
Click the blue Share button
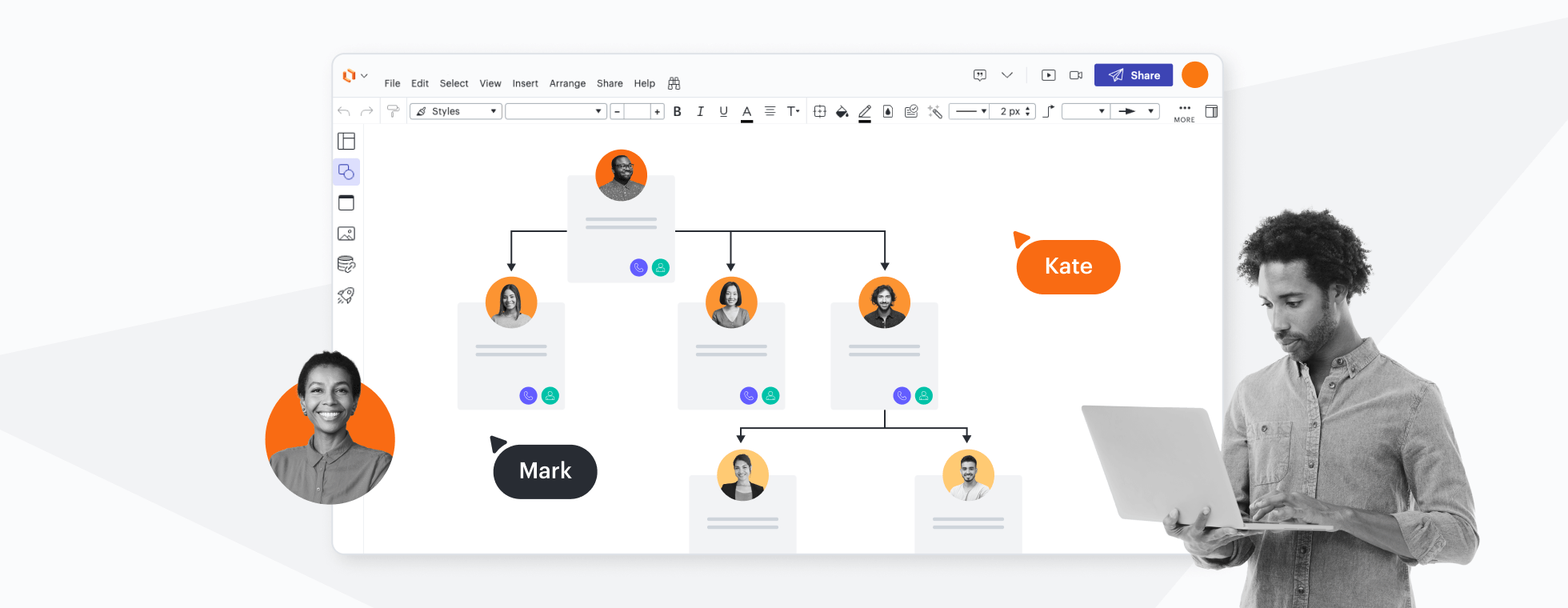point(1133,75)
